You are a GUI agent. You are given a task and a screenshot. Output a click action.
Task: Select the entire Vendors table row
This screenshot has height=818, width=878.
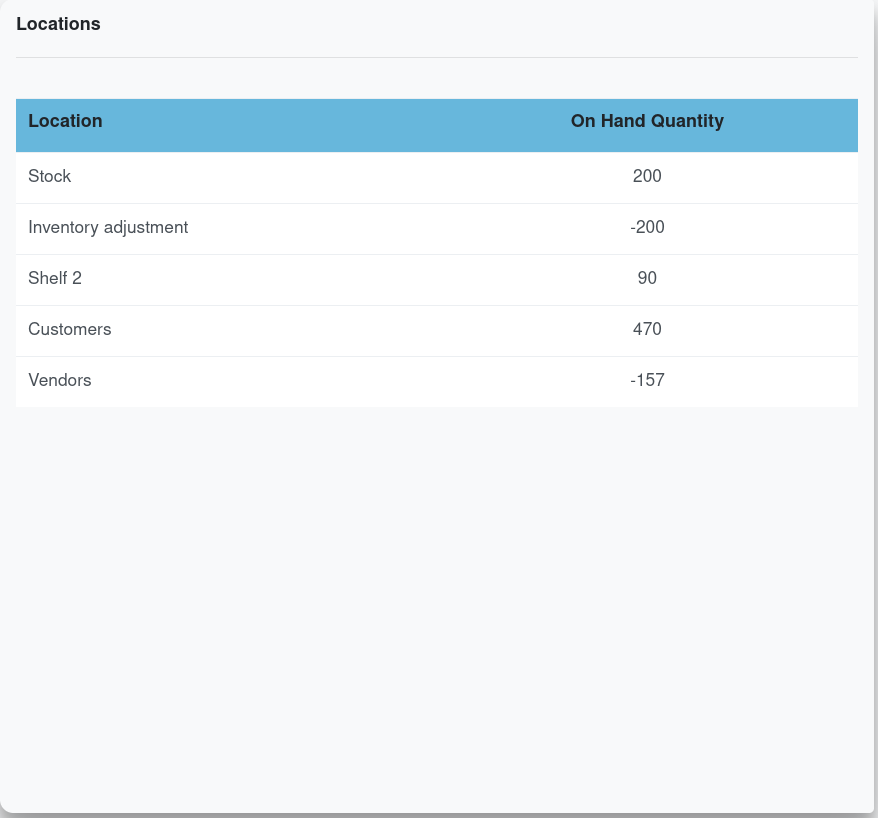350,381
